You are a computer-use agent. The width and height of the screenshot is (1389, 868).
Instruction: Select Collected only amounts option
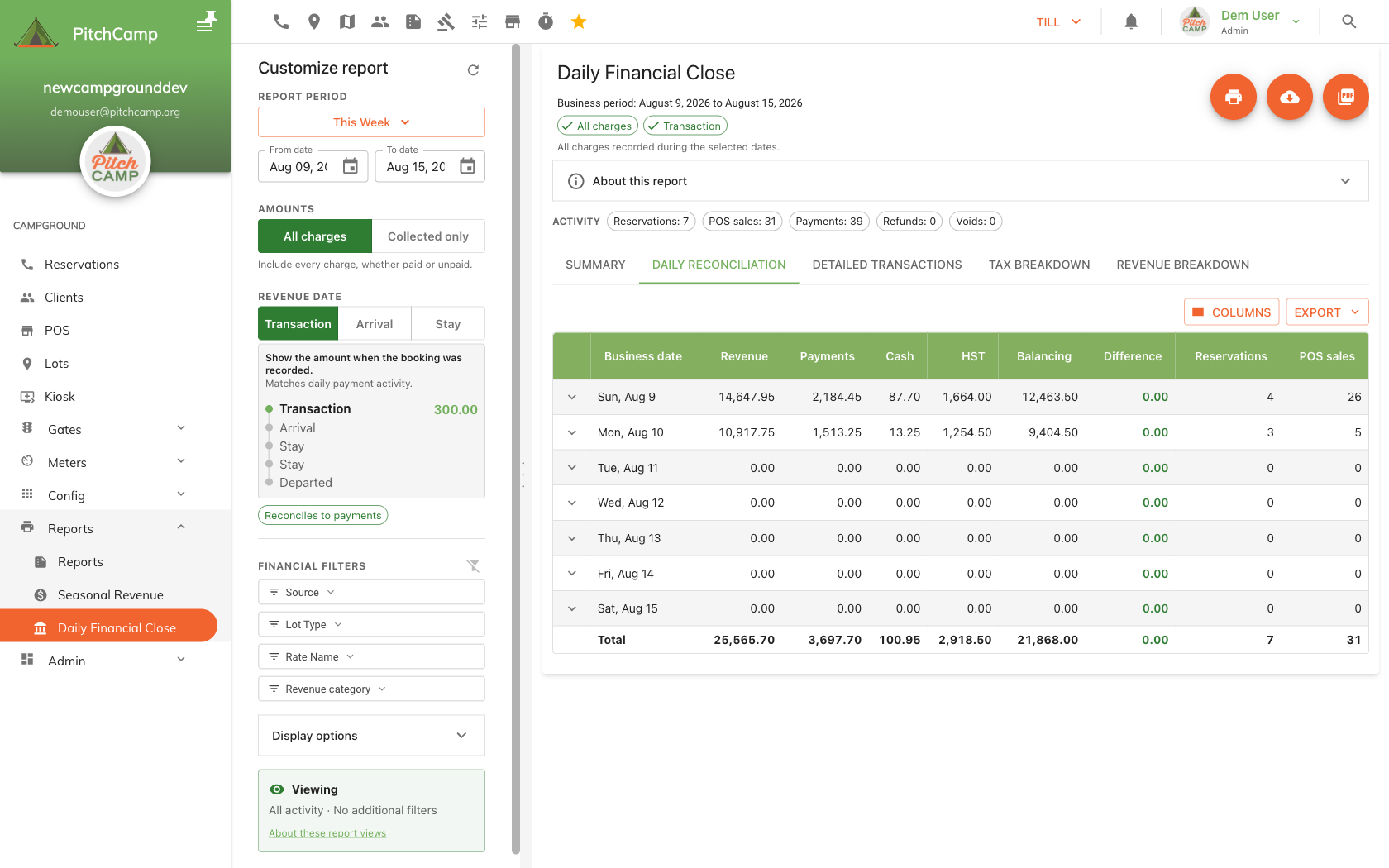click(x=428, y=236)
